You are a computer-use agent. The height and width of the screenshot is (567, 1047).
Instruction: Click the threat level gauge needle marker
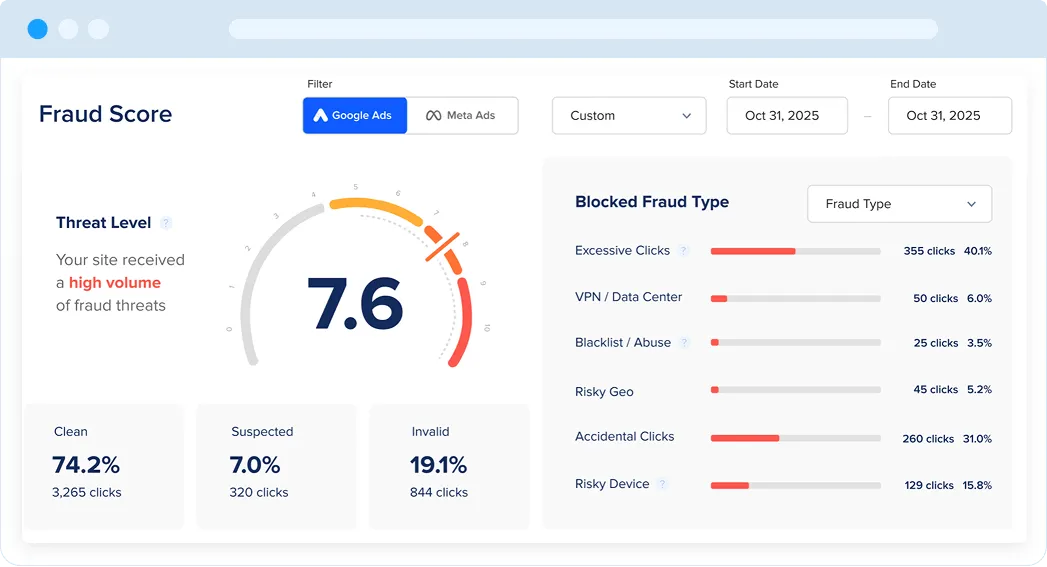tap(443, 246)
